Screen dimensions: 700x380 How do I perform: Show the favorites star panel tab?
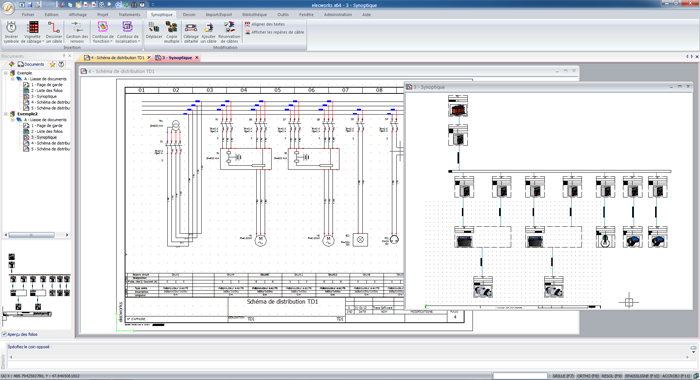point(52,64)
